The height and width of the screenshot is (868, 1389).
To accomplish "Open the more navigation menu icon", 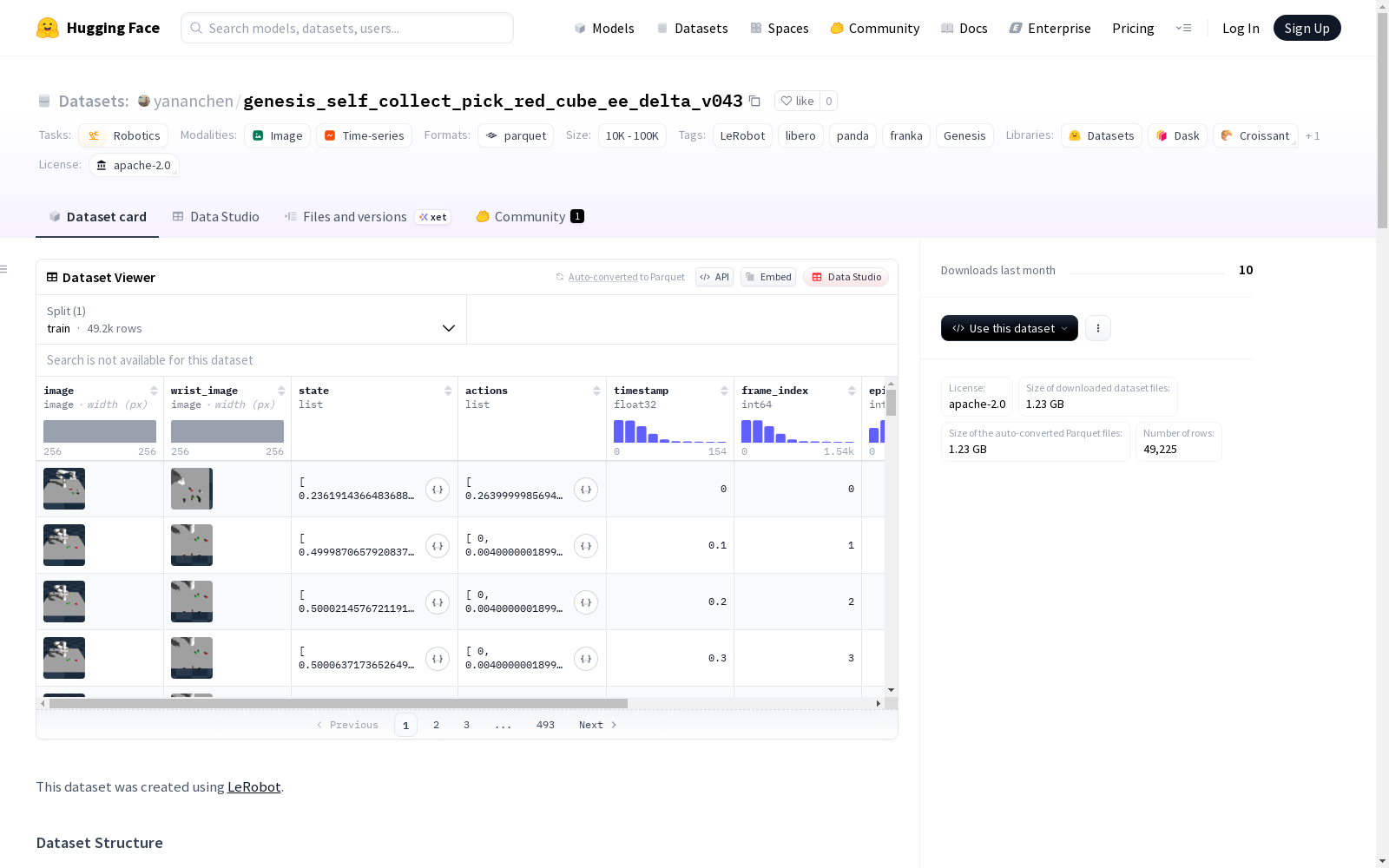I will click(x=1183, y=28).
